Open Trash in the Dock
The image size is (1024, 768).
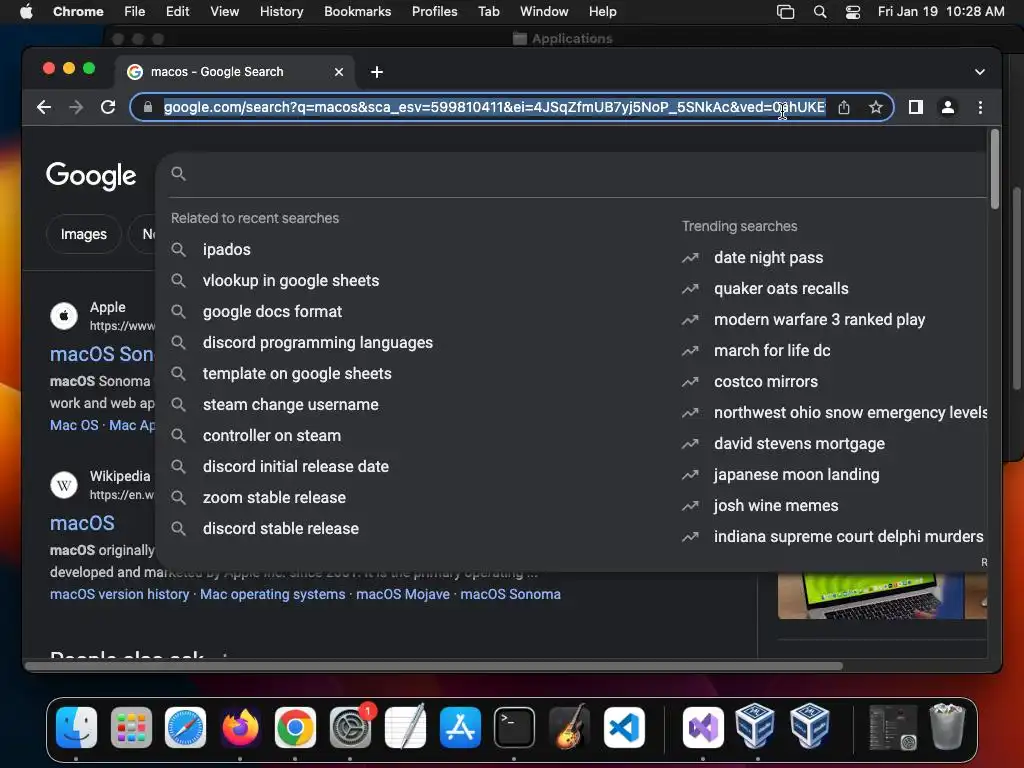[947, 726]
